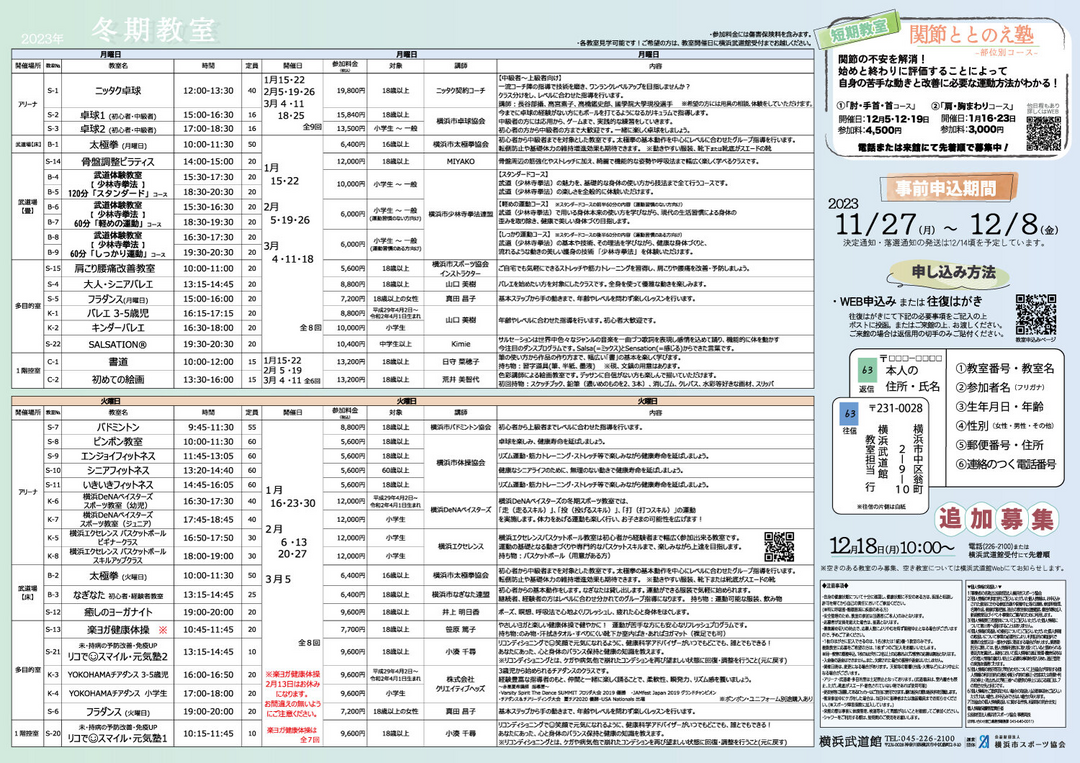Click the 太極拳 (月曜日) class name
Viewport: 1080px width, 763px height.
118,145
